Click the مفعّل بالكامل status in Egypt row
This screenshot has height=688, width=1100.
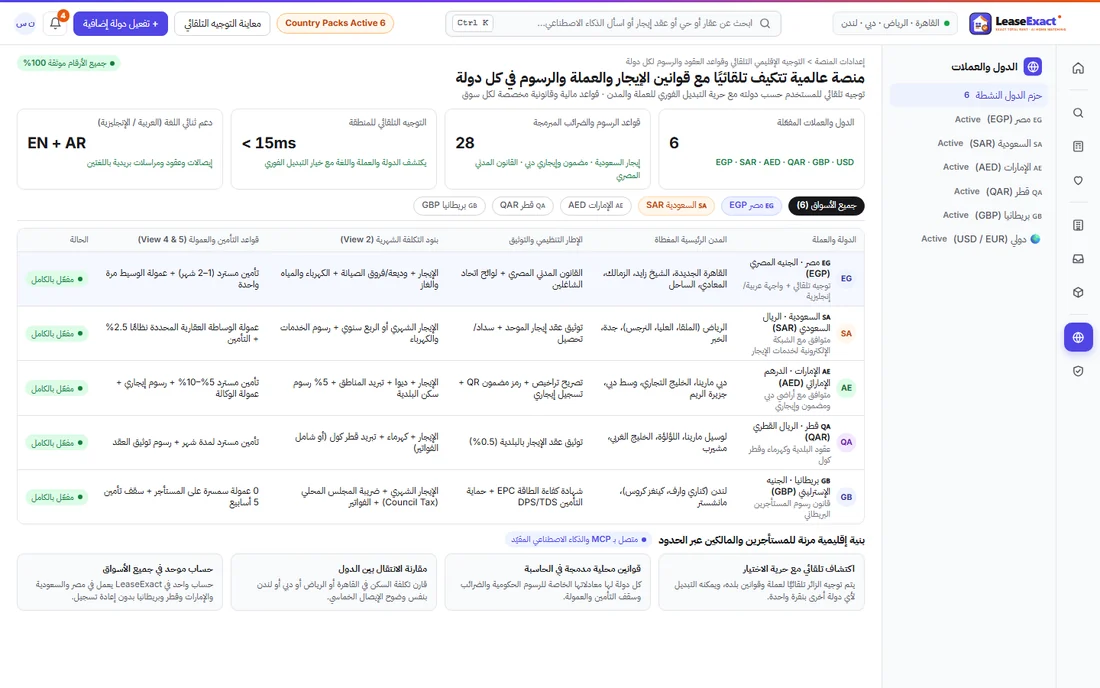[x=56, y=279]
